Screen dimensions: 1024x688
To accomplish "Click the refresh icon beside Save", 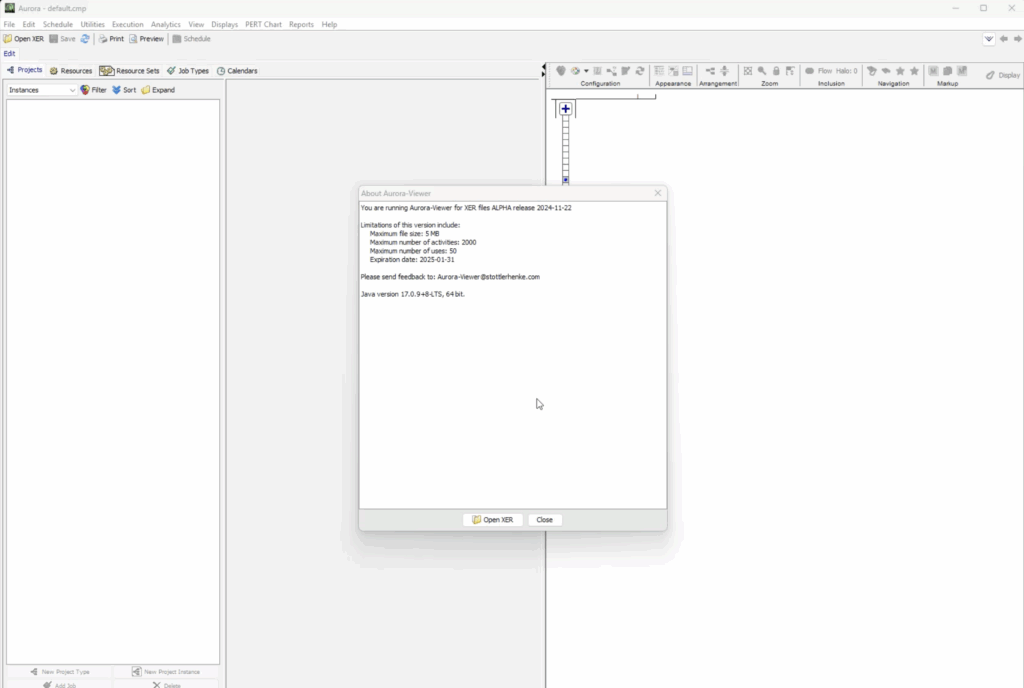I will [x=85, y=39].
